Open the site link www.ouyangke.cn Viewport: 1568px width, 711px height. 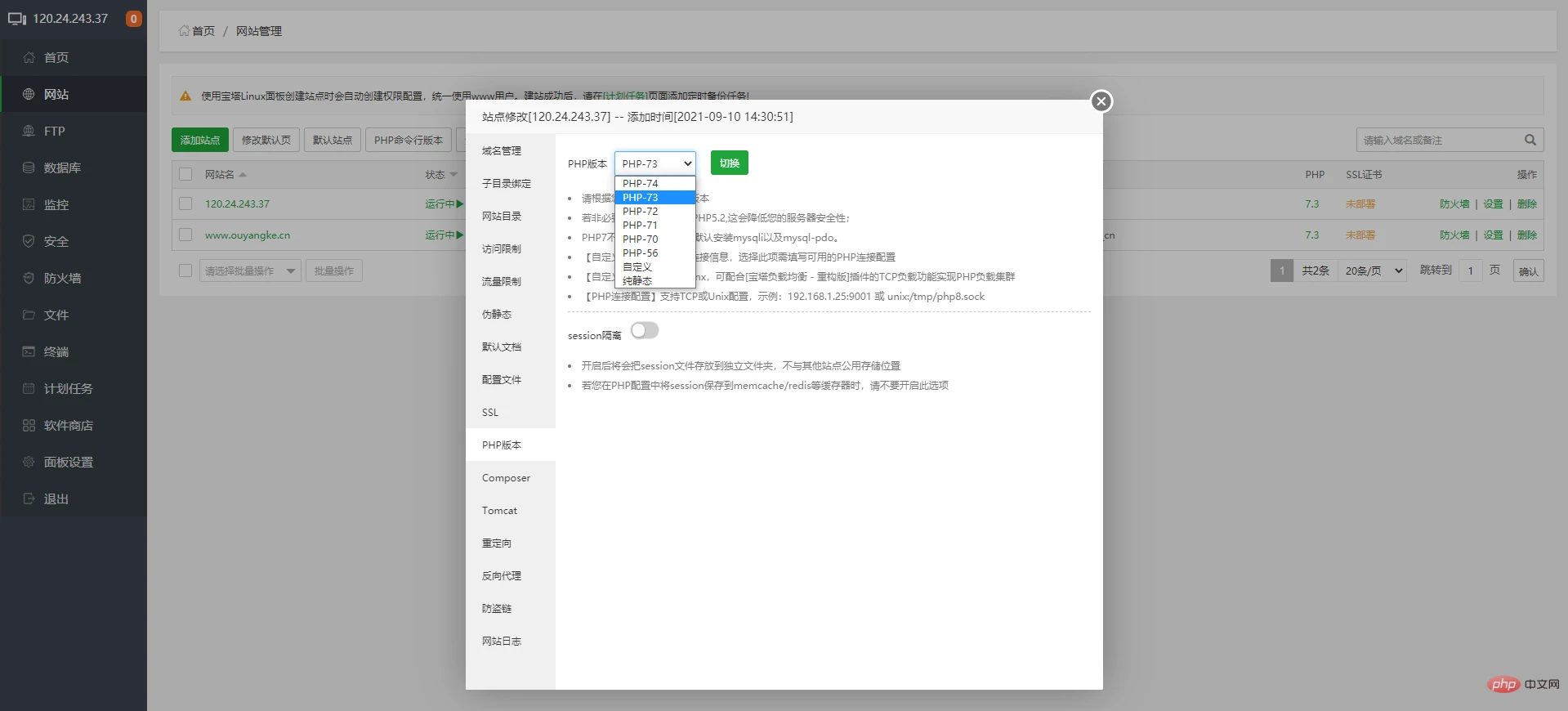248,235
